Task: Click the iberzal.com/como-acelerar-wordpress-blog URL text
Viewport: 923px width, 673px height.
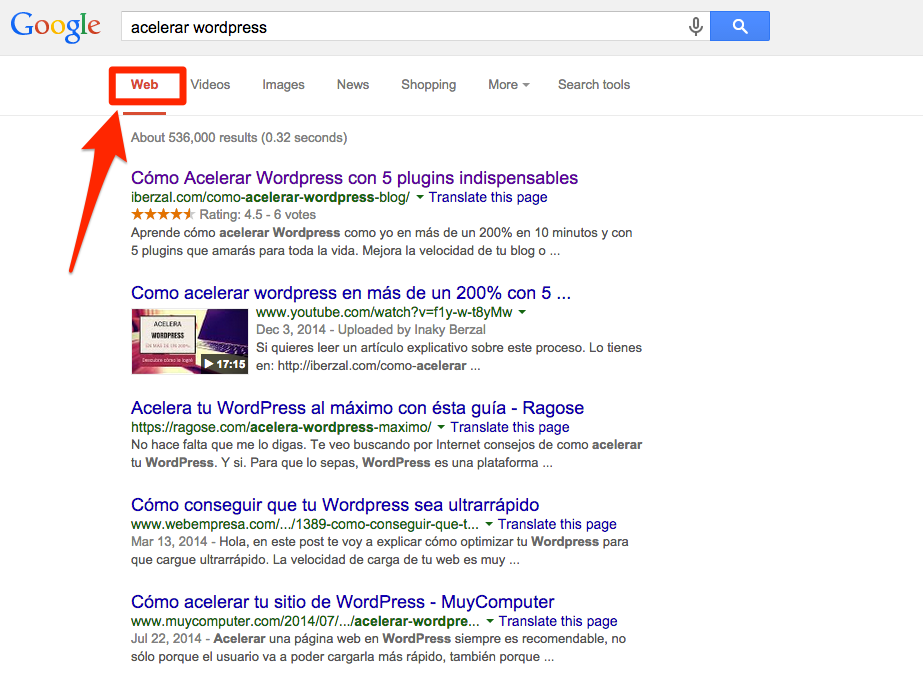Action: click(270, 197)
